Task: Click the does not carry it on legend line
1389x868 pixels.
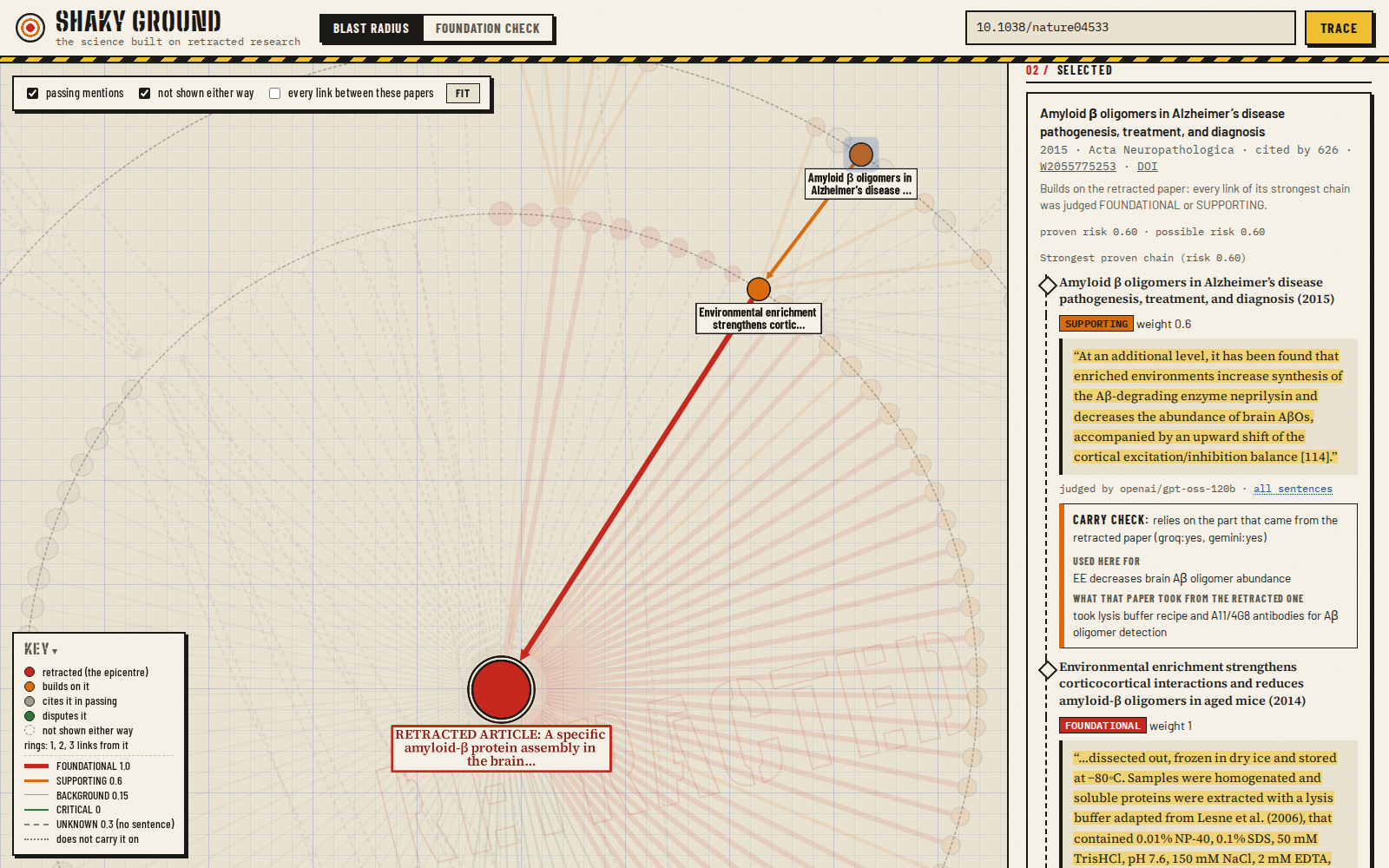Action: click(36, 839)
